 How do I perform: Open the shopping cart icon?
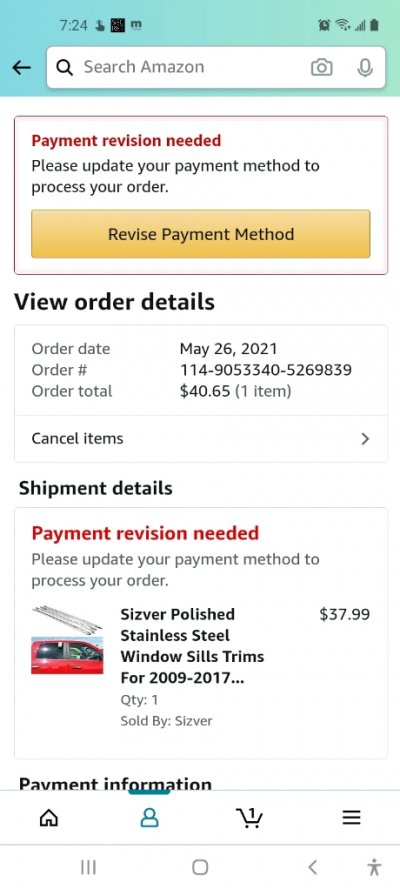249,817
